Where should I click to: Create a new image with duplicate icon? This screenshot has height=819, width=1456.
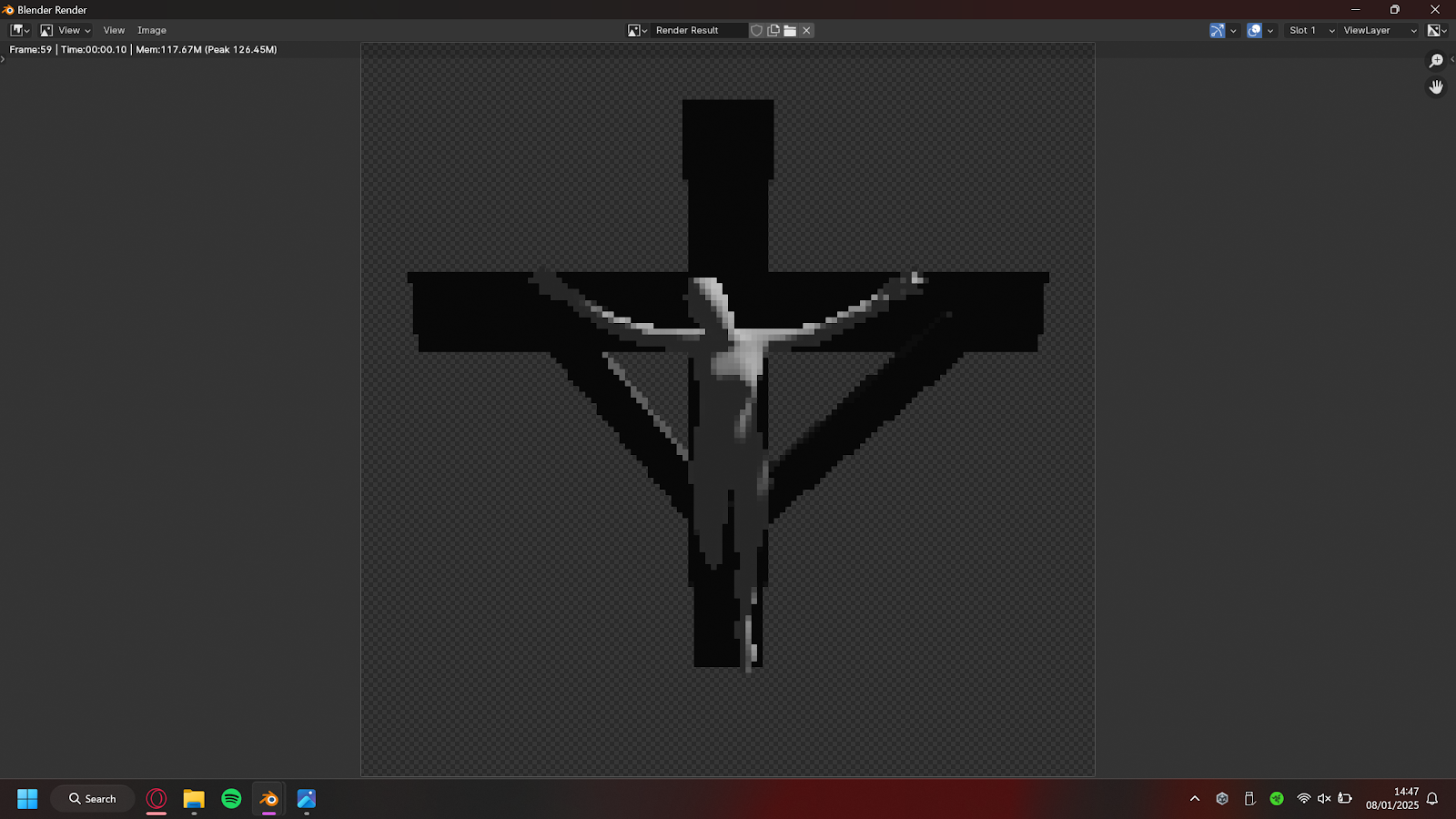point(773,30)
